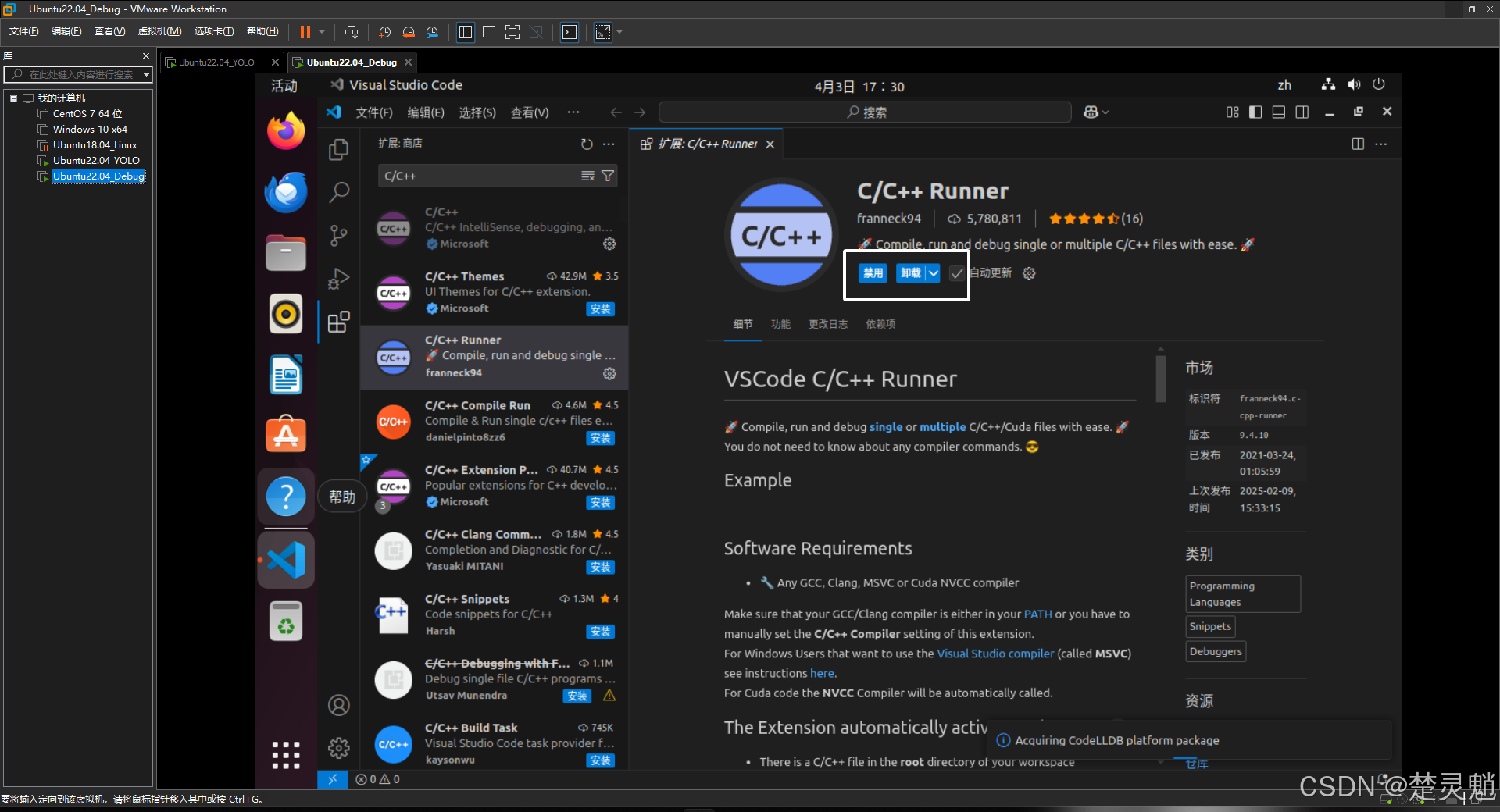
Task: Open the Run and Debug view
Action: pos(338,278)
